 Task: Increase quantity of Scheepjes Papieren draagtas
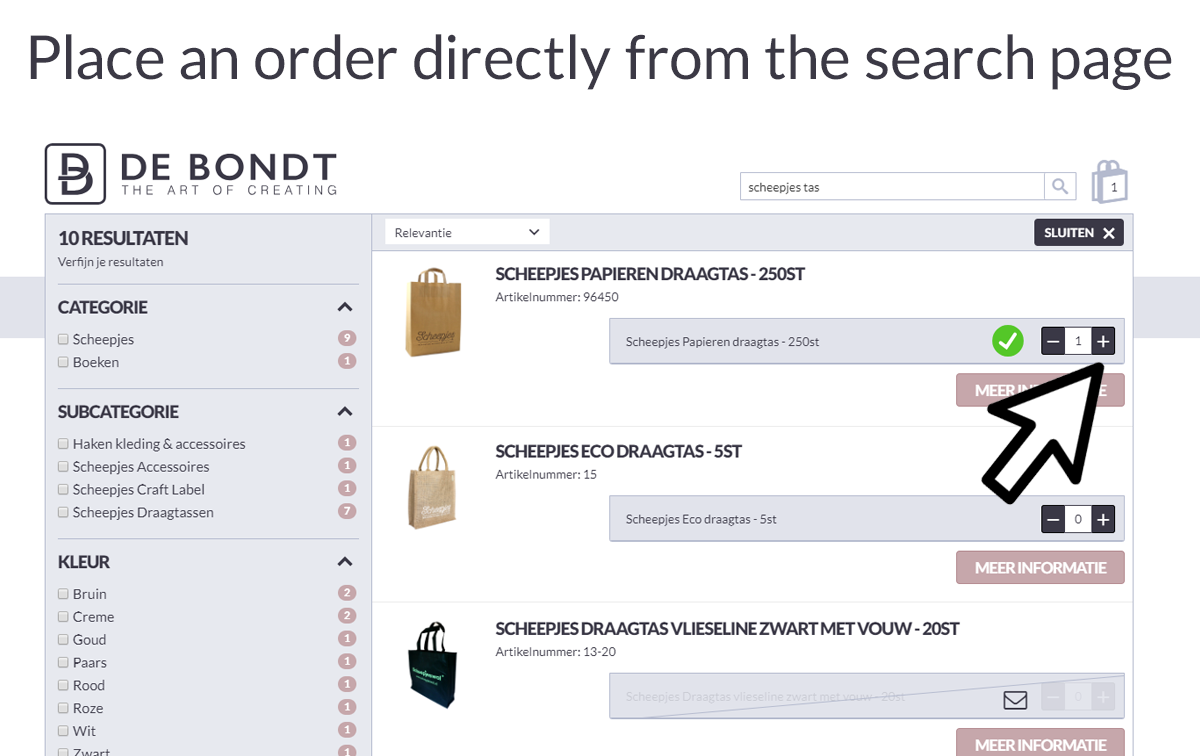(1103, 342)
